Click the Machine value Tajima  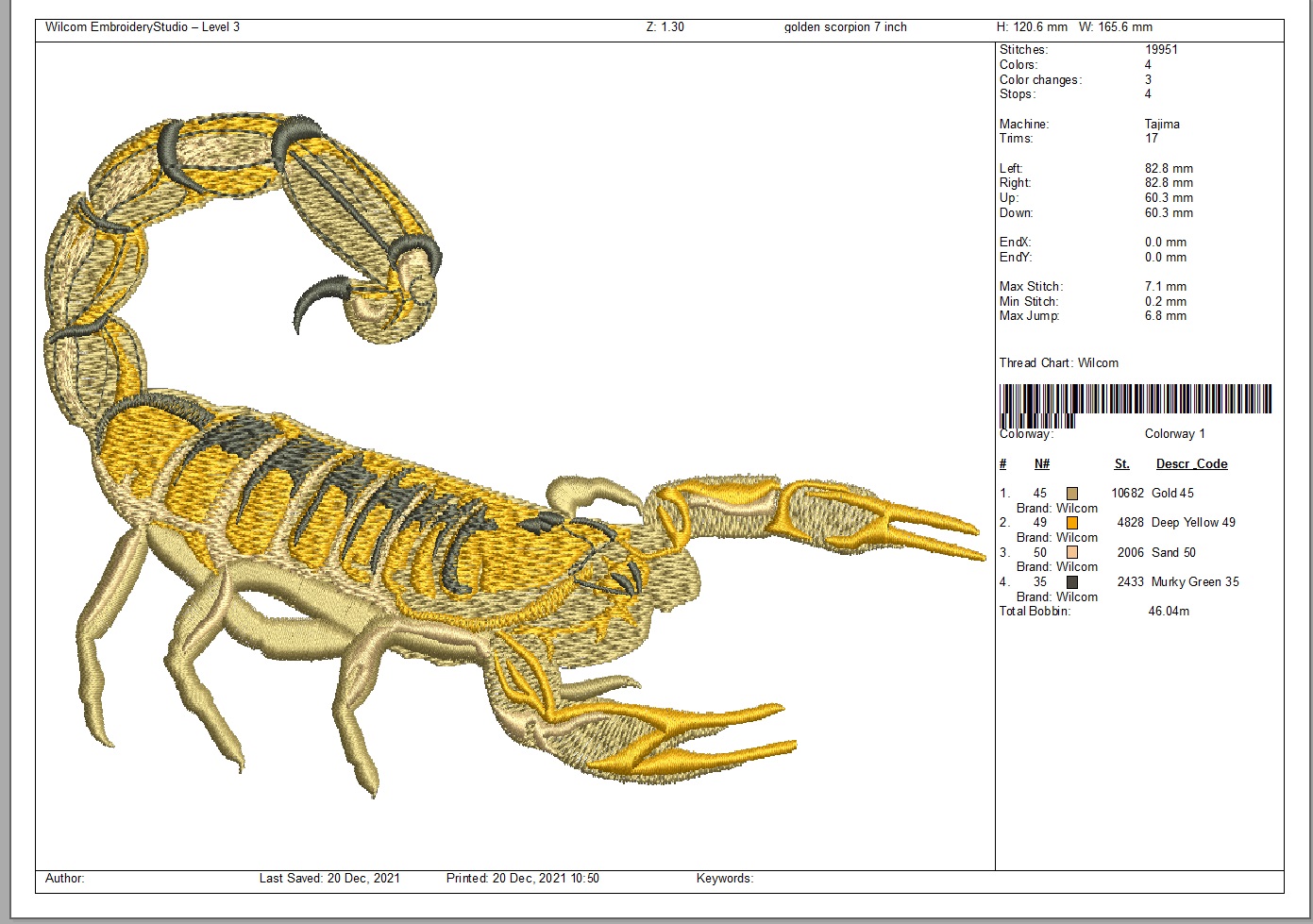click(x=1162, y=125)
